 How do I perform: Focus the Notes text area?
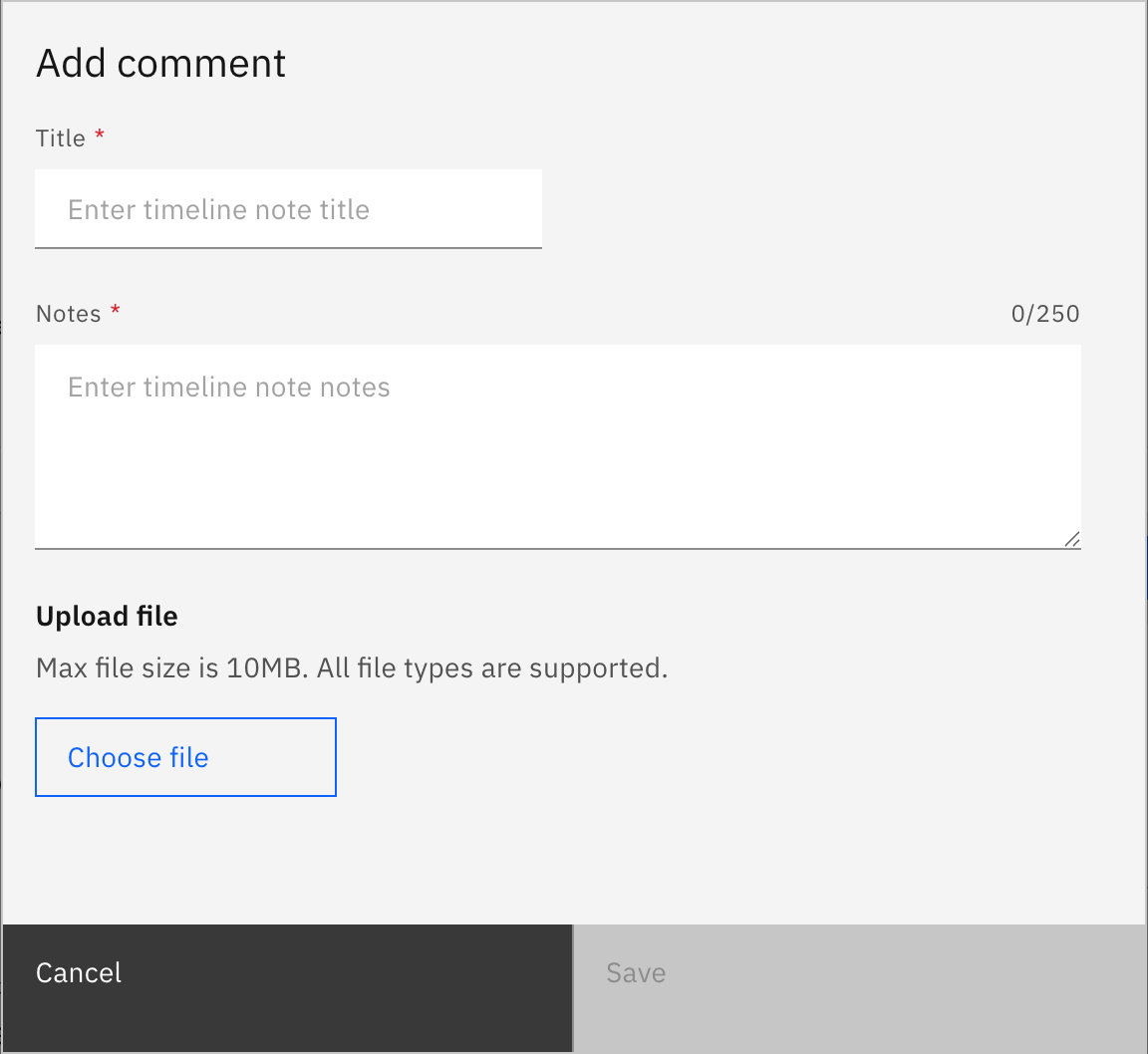point(558,446)
